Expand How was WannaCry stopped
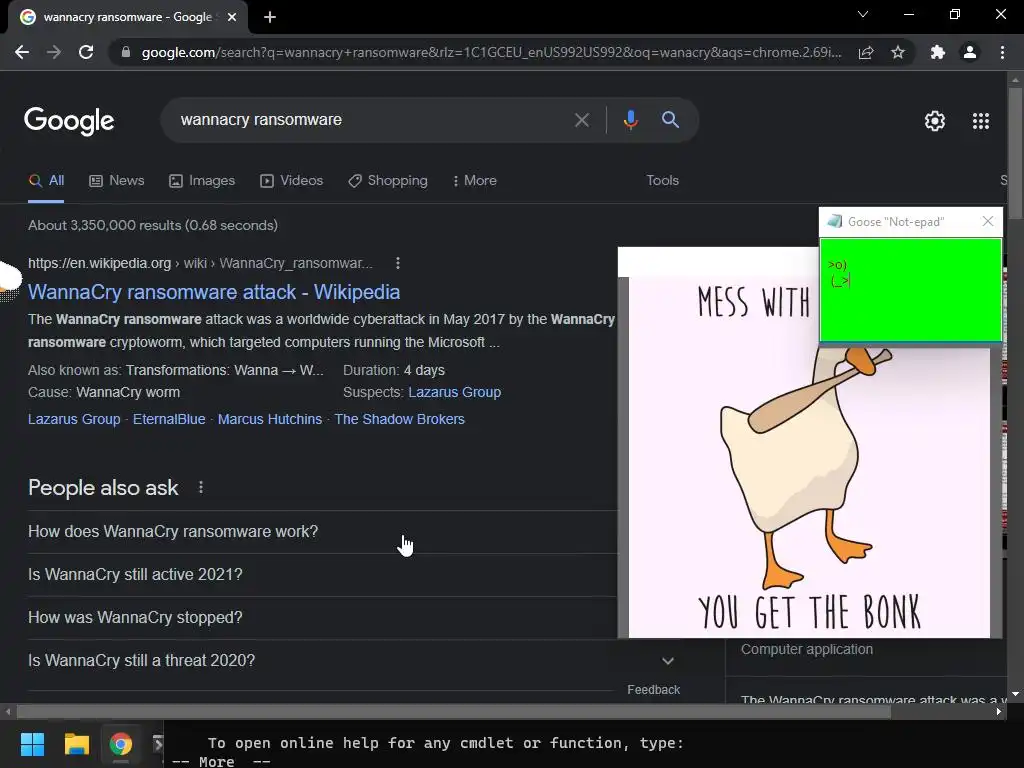The height and width of the screenshot is (768, 1024). (x=322, y=618)
